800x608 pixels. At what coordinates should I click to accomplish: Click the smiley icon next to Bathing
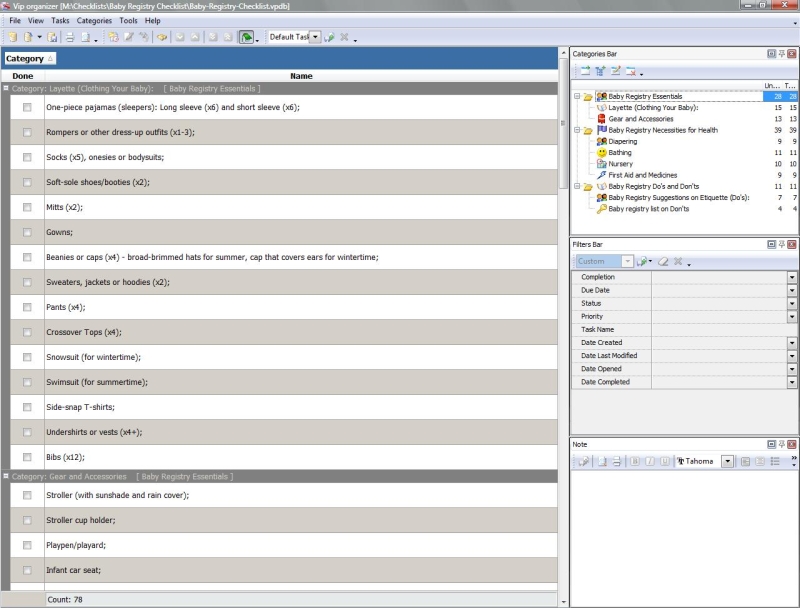click(x=602, y=153)
